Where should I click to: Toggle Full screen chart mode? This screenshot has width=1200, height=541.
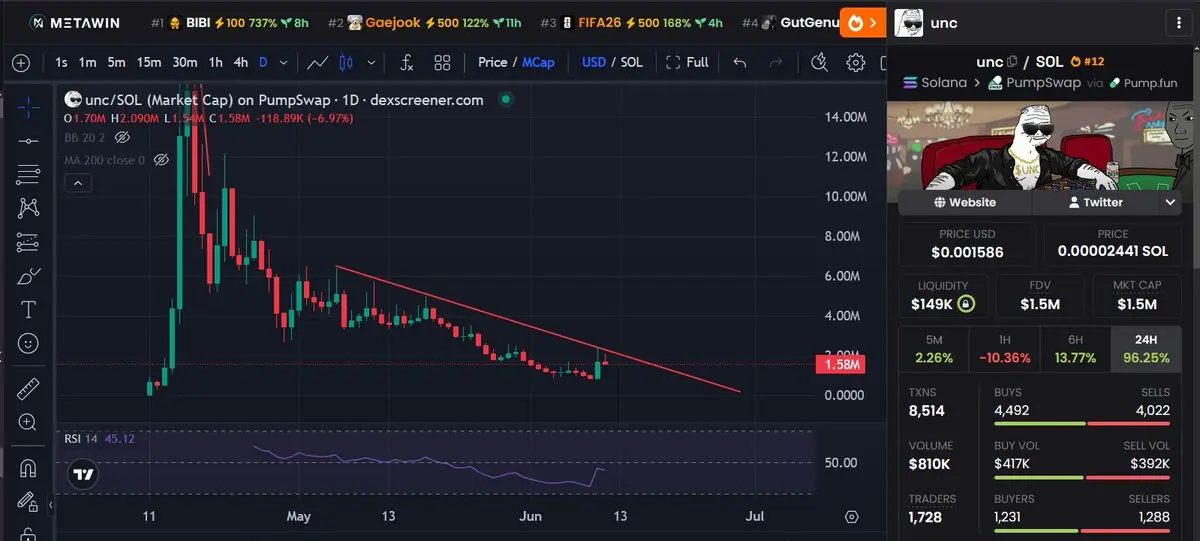(687, 62)
